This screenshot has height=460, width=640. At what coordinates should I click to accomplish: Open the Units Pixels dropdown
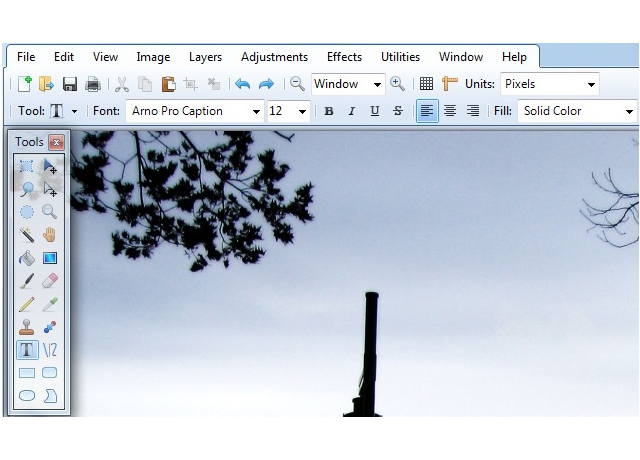550,84
